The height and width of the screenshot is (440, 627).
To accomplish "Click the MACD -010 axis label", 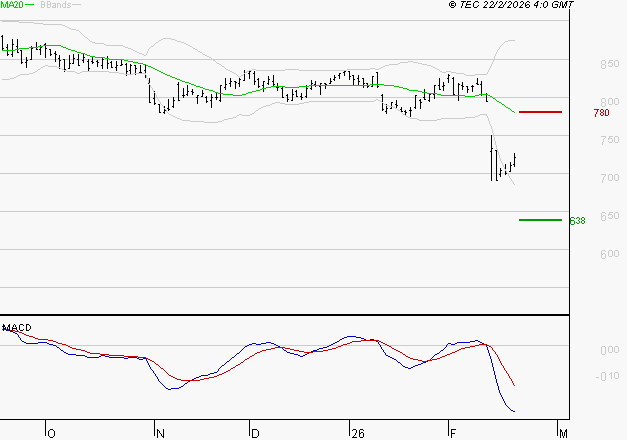I will [x=607, y=376].
